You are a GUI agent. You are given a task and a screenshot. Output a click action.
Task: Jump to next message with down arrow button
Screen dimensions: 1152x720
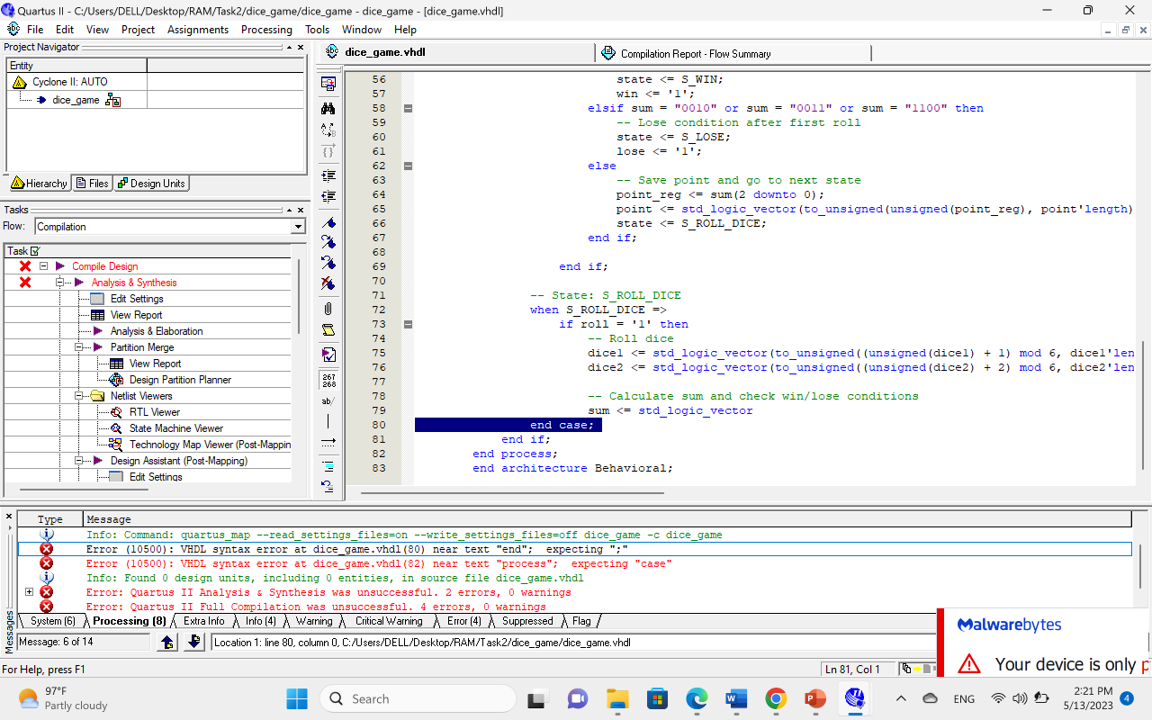(194, 642)
